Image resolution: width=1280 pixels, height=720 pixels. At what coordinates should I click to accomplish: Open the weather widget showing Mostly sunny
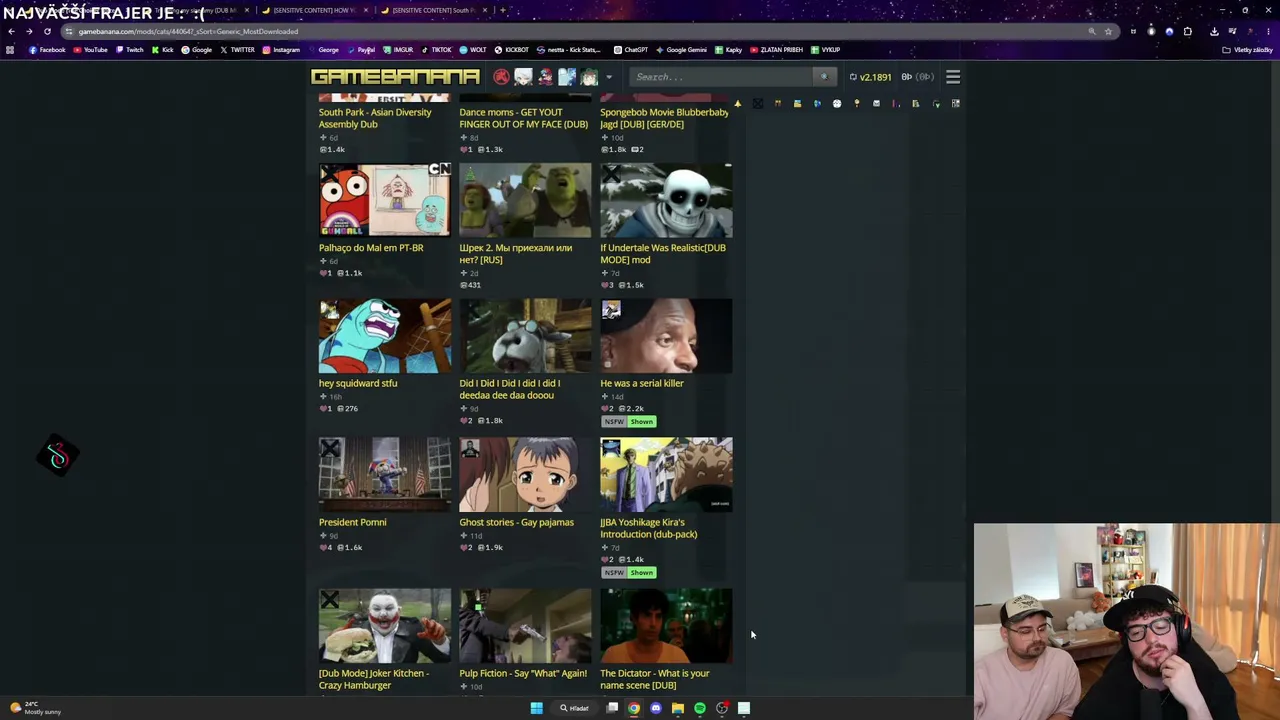click(36, 708)
